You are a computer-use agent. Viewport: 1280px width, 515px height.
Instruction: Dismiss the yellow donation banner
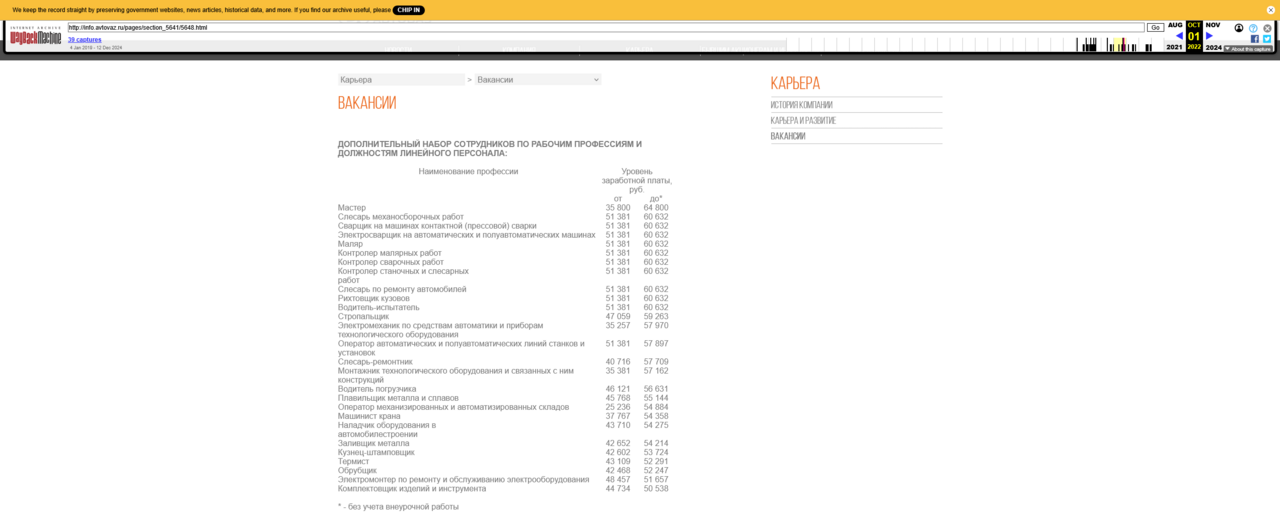pos(1271,10)
